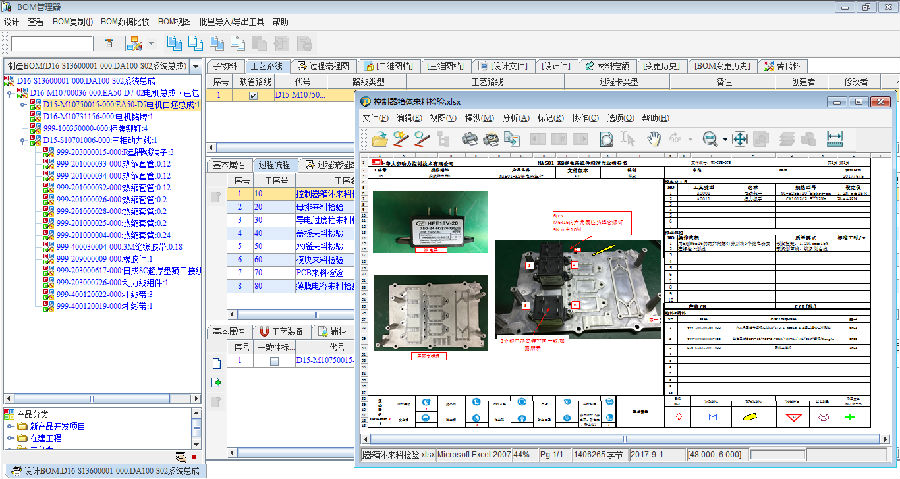The height and width of the screenshot is (479, 900).
Task: Click the first blue copy-structure icon in main toolbar
Action: (174, 44)
